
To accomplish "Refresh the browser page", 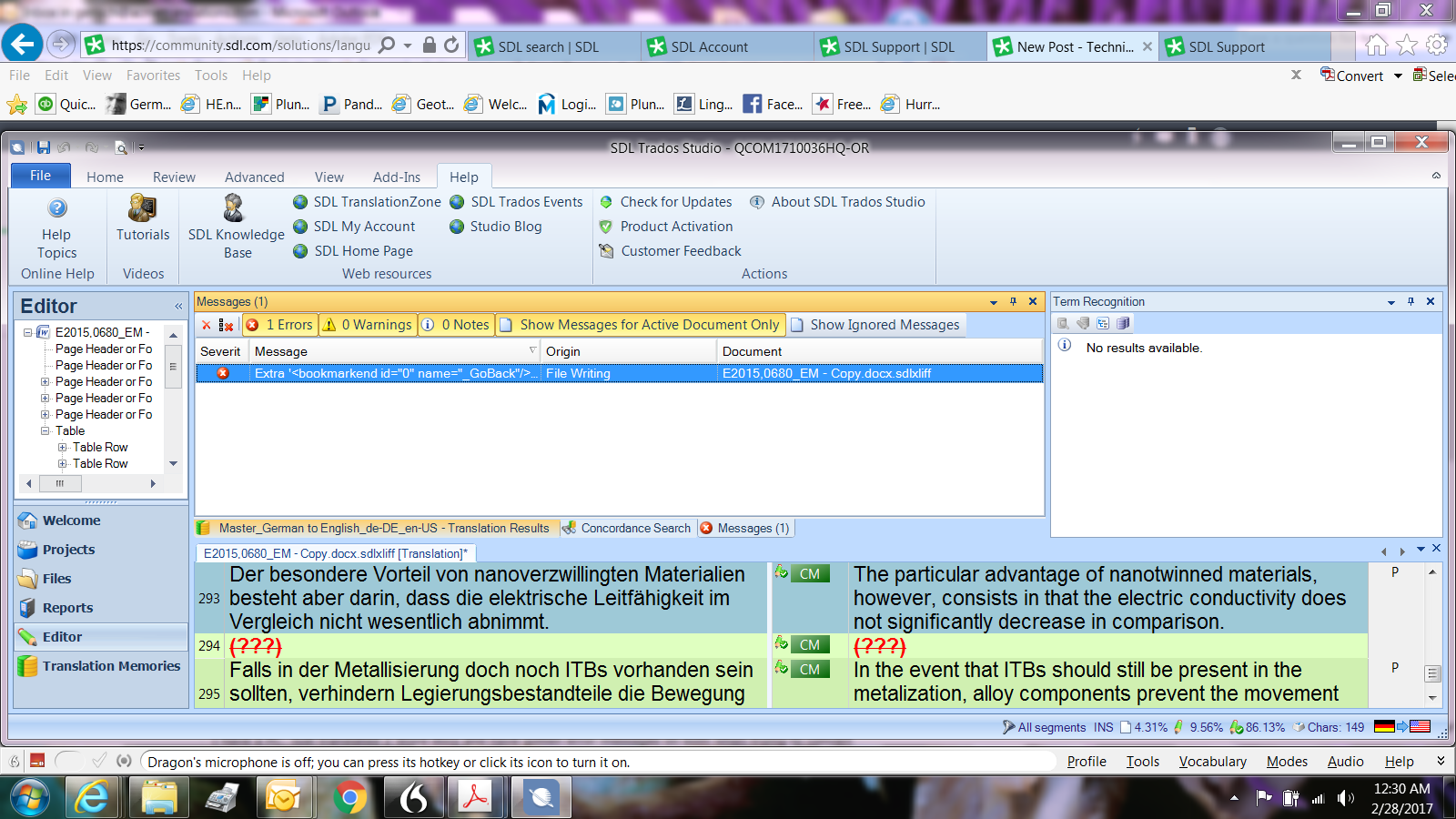I will (x=451, y=45).
